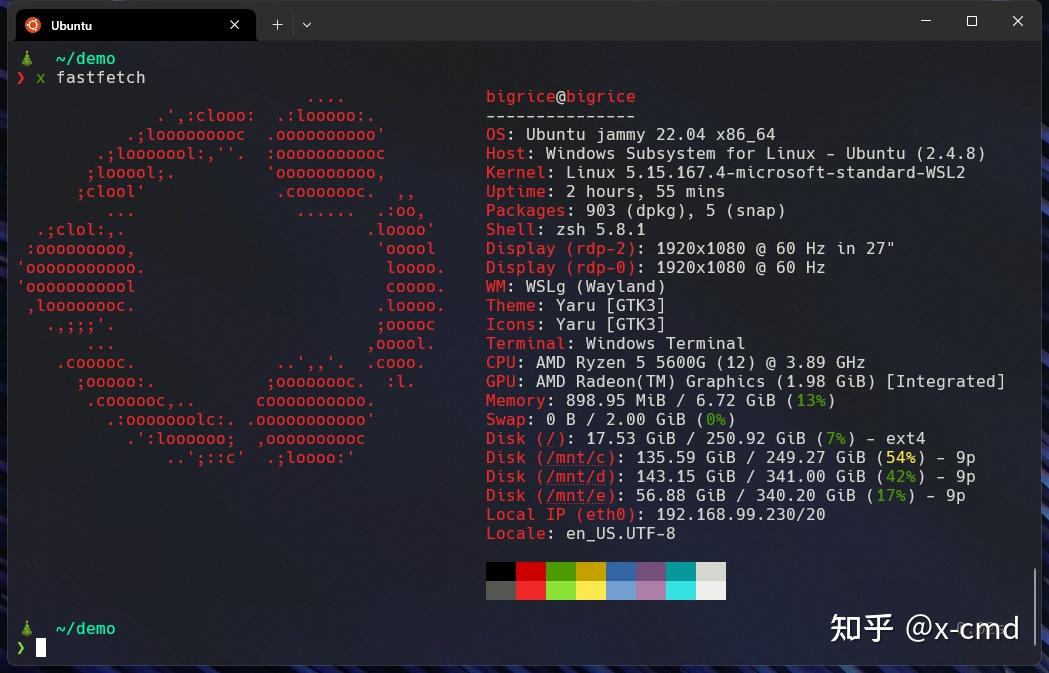
Task: Click the bright green color block
Action: click(x=561, y=590)
